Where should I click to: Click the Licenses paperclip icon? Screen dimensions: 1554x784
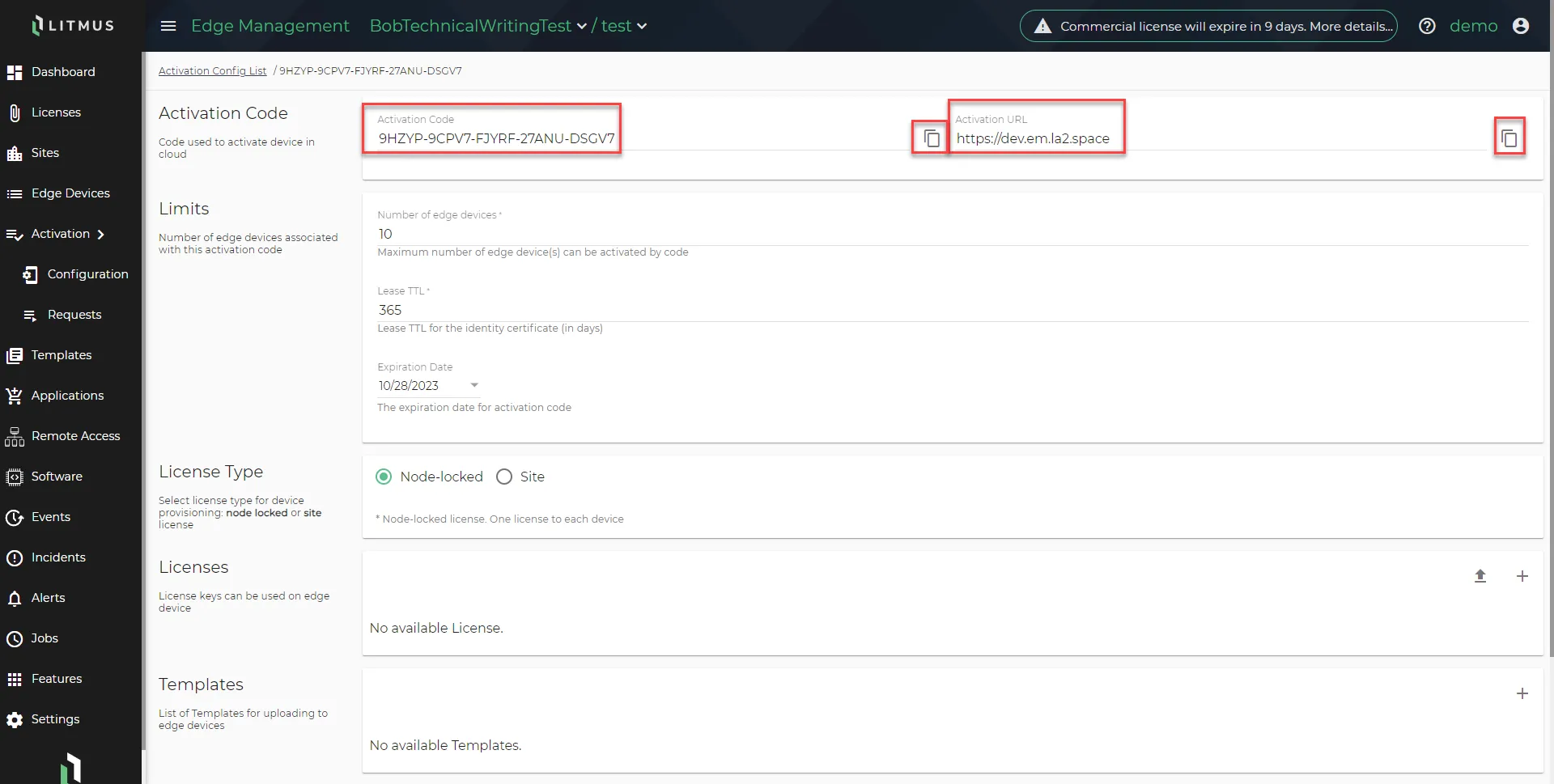(x=15, y=113)
